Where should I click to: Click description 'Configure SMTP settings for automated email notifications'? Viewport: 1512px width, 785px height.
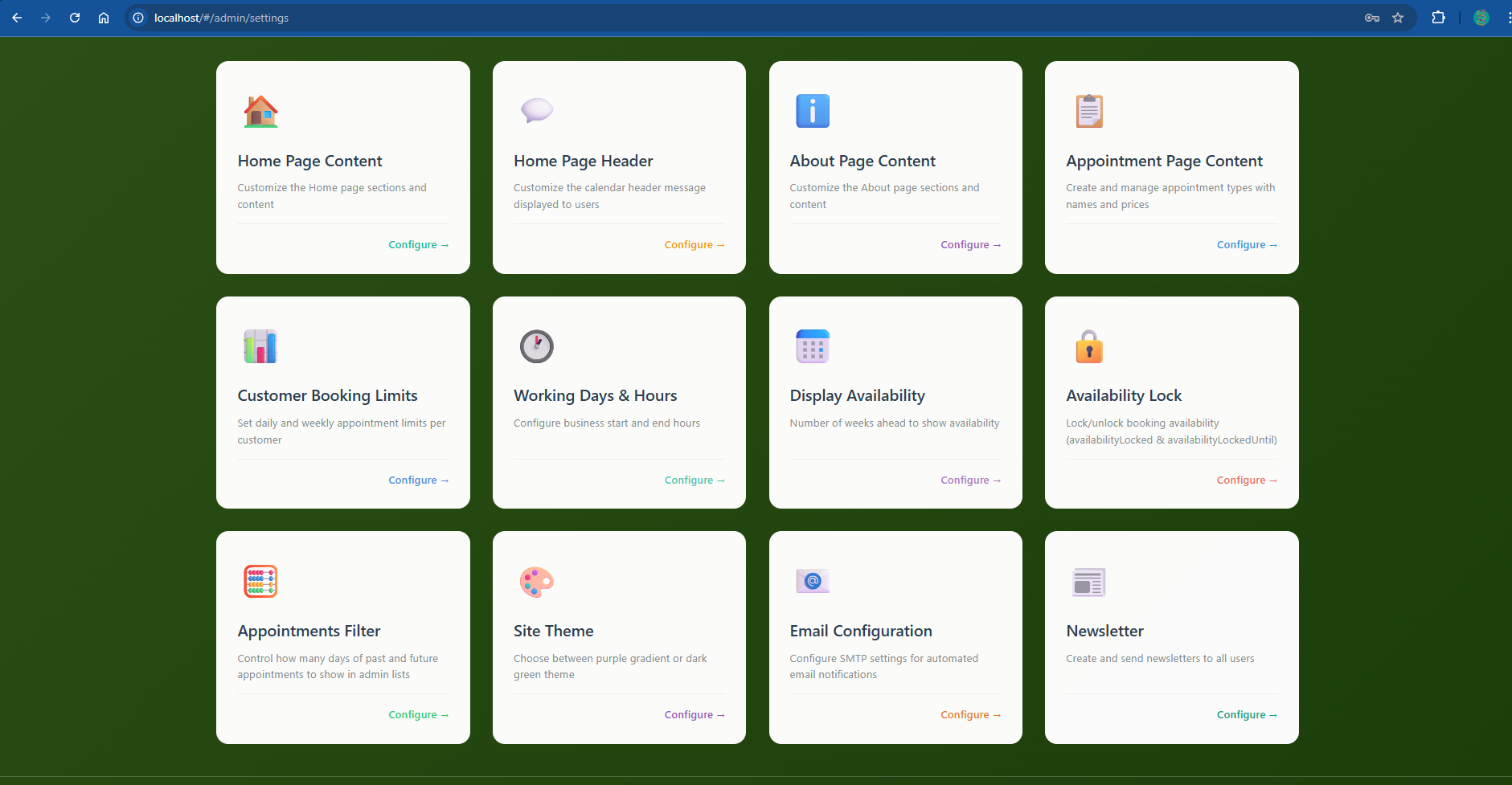(x=883, y=667)
